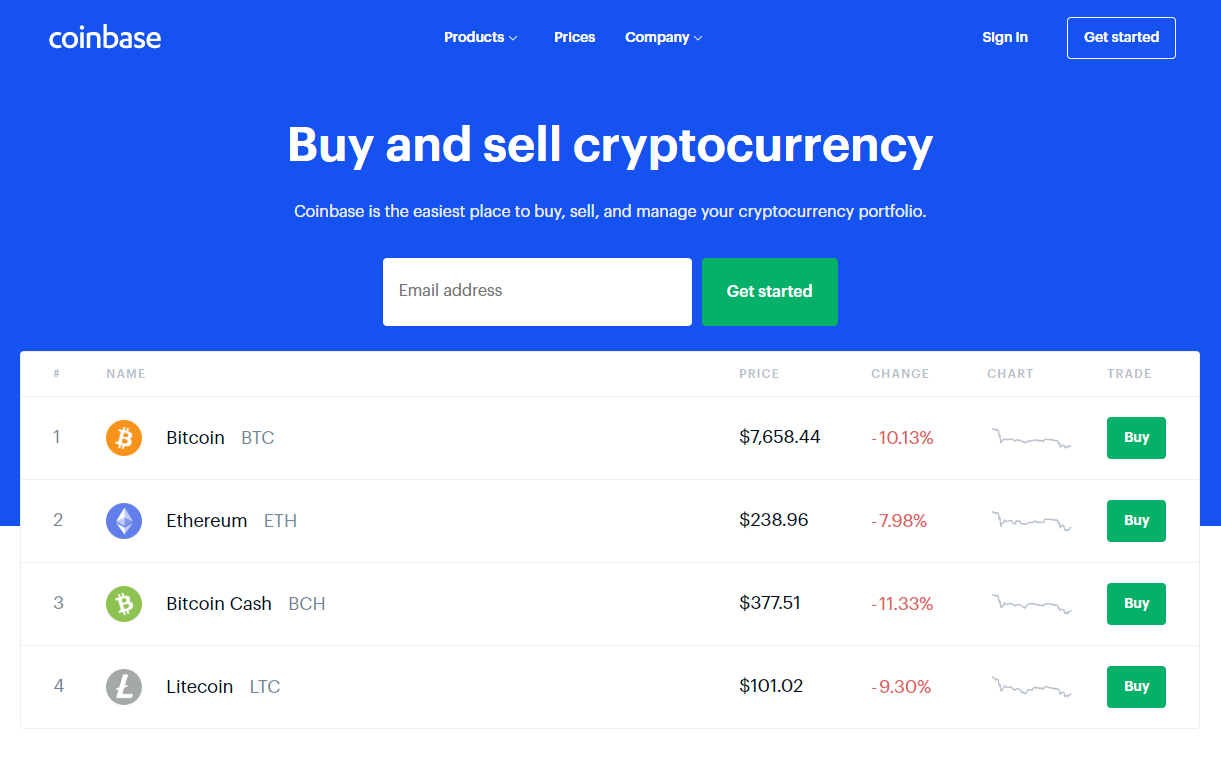Click the Coinbase logo

[x=104, y=37]
